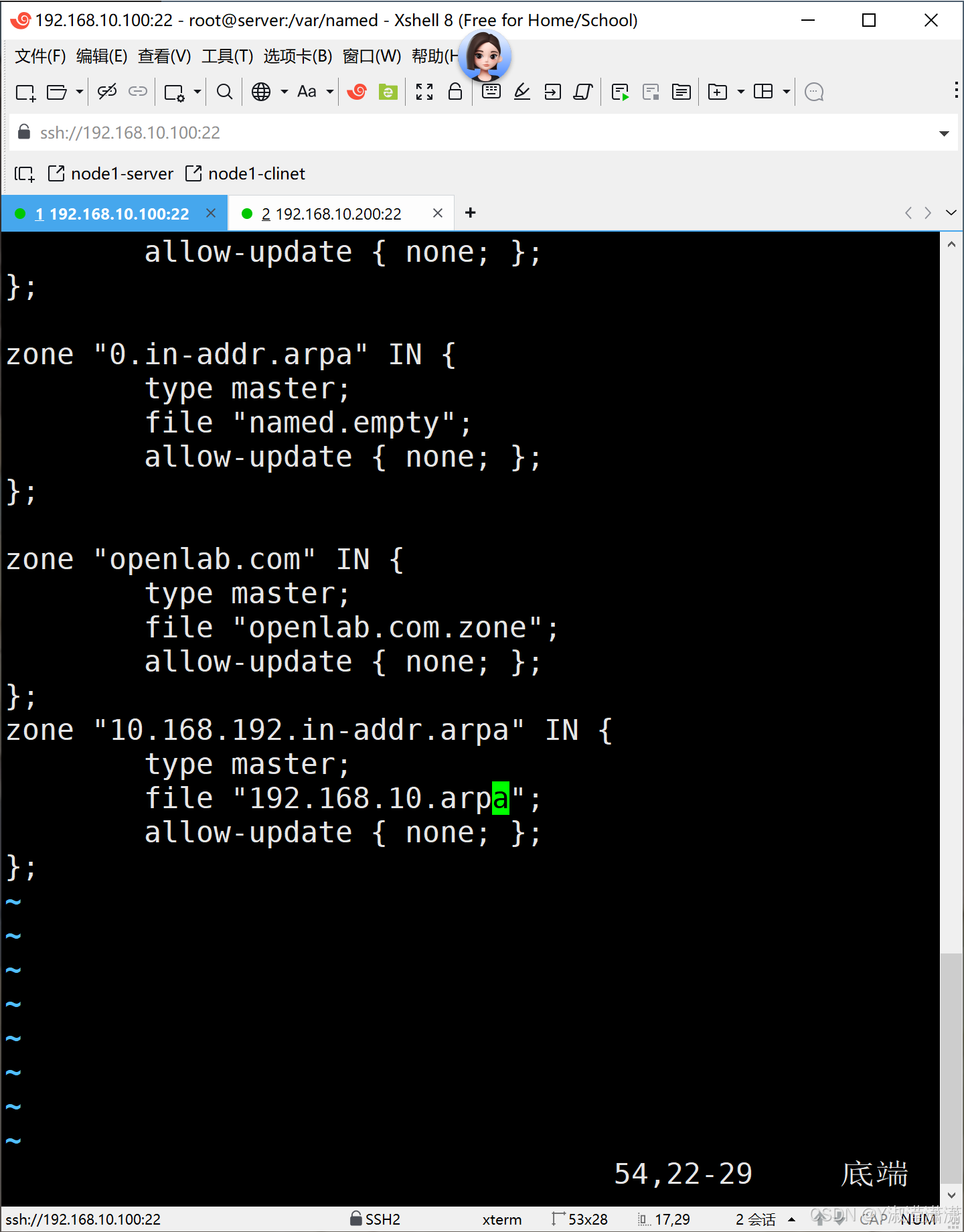Click the SSH2 status bar entry
The image size is (964, 1232).
[x=375, y=1219]
